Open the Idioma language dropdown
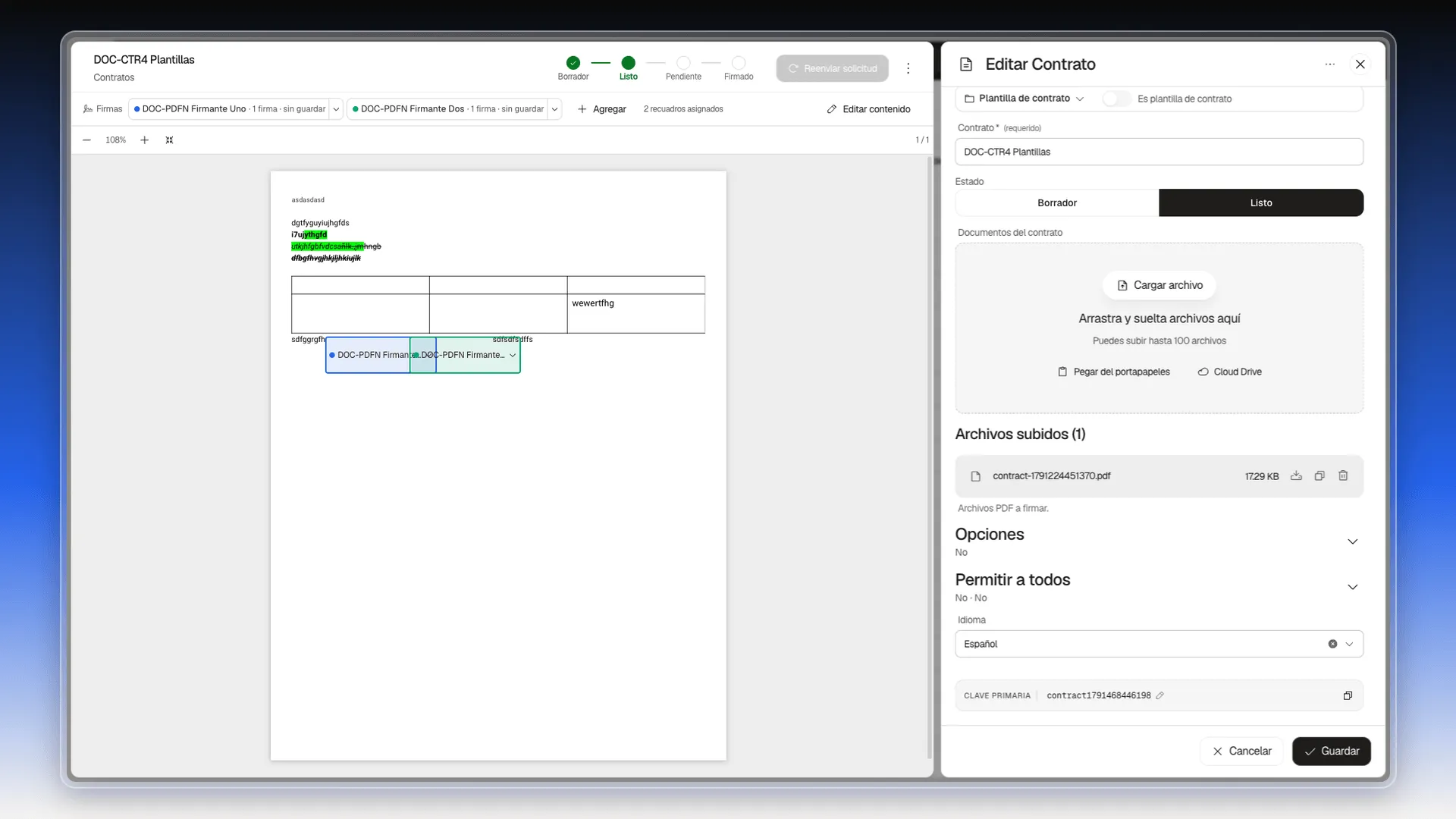 coord(1349,644)
